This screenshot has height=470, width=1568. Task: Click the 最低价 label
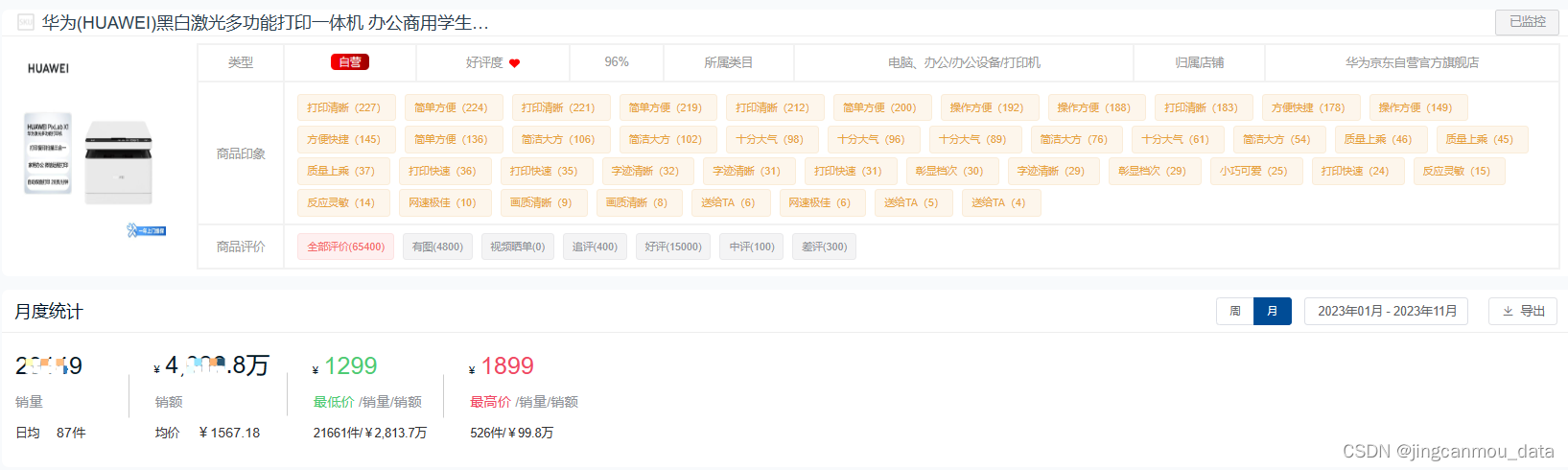334,402
